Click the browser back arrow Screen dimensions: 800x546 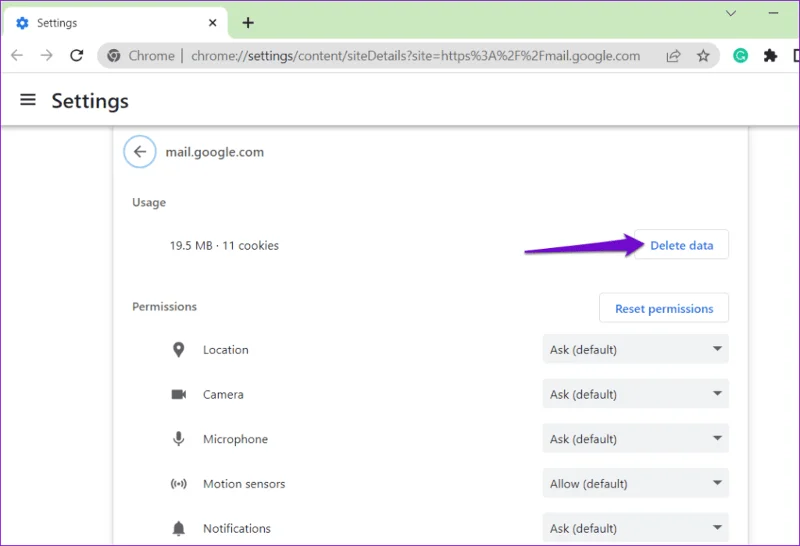point(17,55)
